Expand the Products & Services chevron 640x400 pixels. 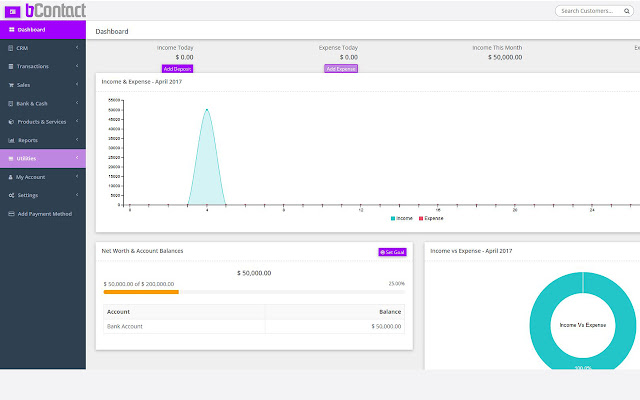[77, 122]
